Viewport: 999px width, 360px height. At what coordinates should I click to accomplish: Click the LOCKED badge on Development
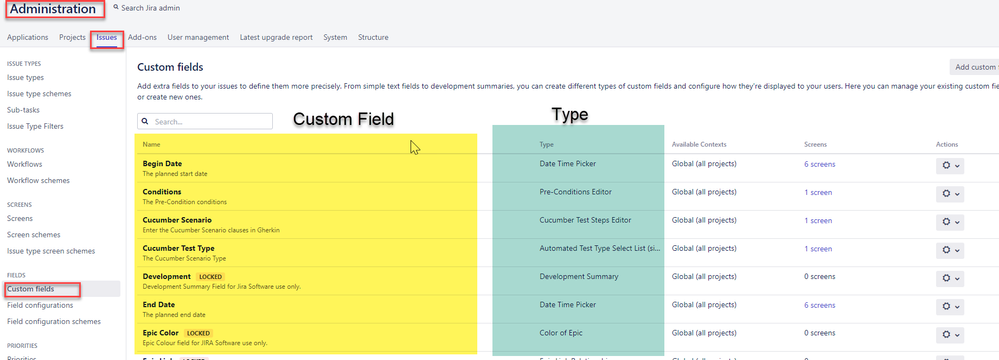click(x=210, y=277)
